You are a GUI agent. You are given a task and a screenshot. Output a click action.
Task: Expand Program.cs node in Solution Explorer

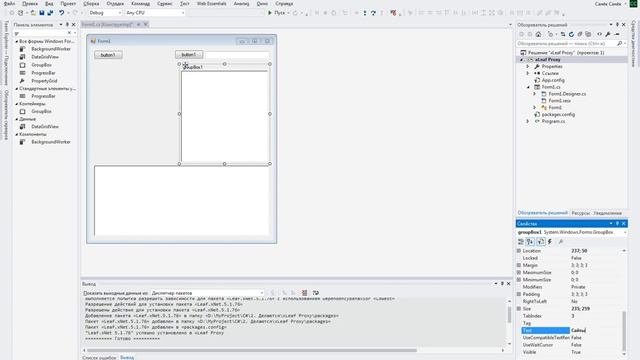tap(528, 122)
